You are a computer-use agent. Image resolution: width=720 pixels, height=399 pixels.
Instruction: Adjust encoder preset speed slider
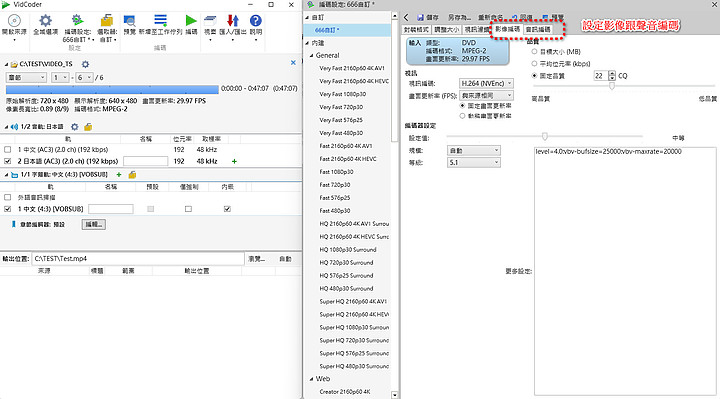point(545,136)
